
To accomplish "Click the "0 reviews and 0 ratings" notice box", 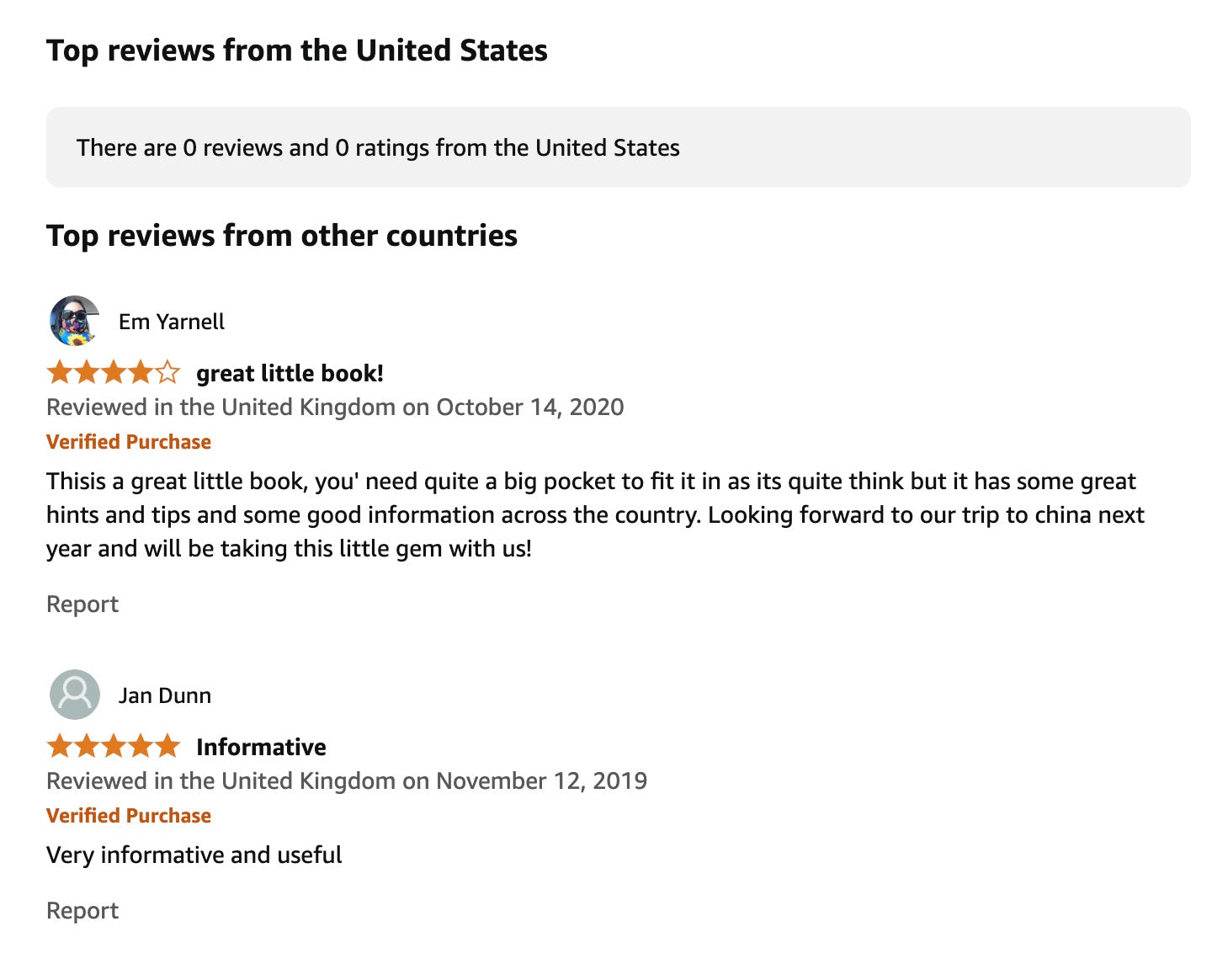I will (618, 147).
